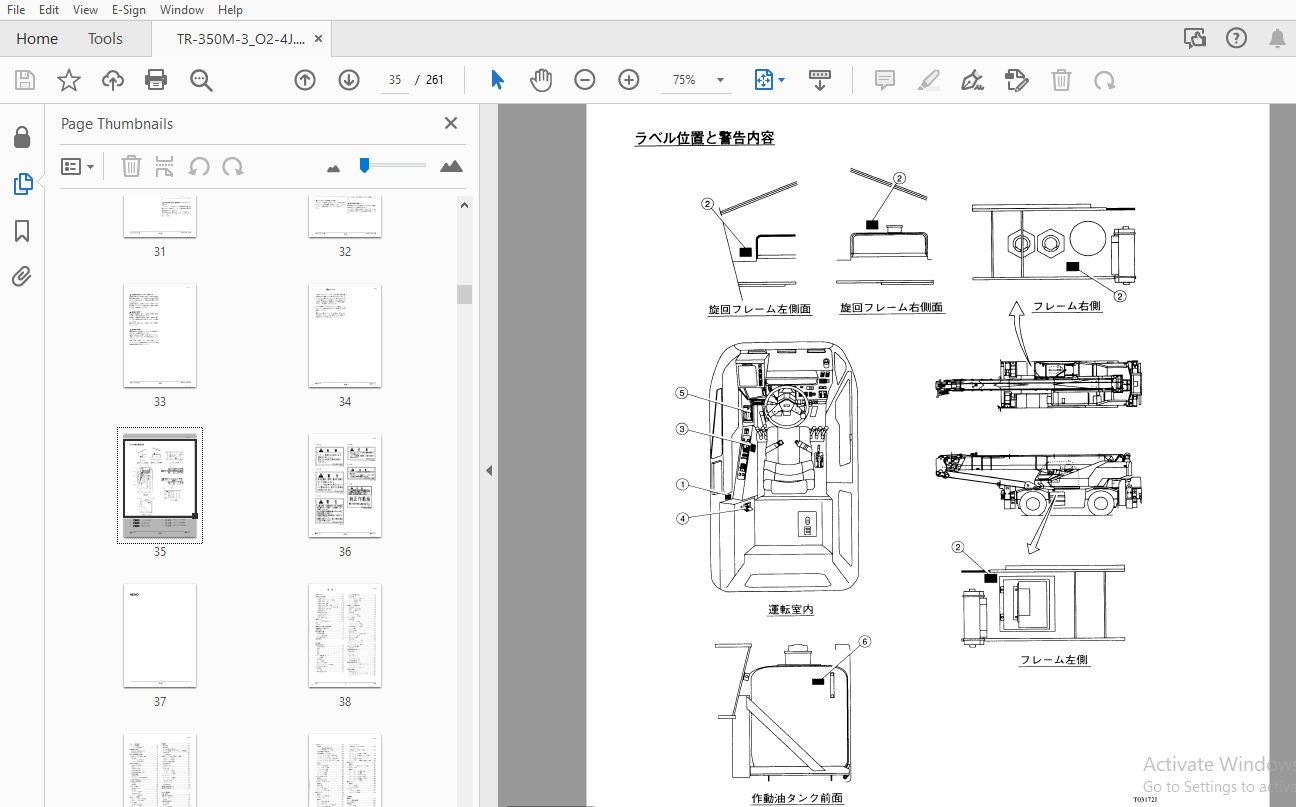Click the Save file icon
The image size is (1296, 807).
[25, 80]
